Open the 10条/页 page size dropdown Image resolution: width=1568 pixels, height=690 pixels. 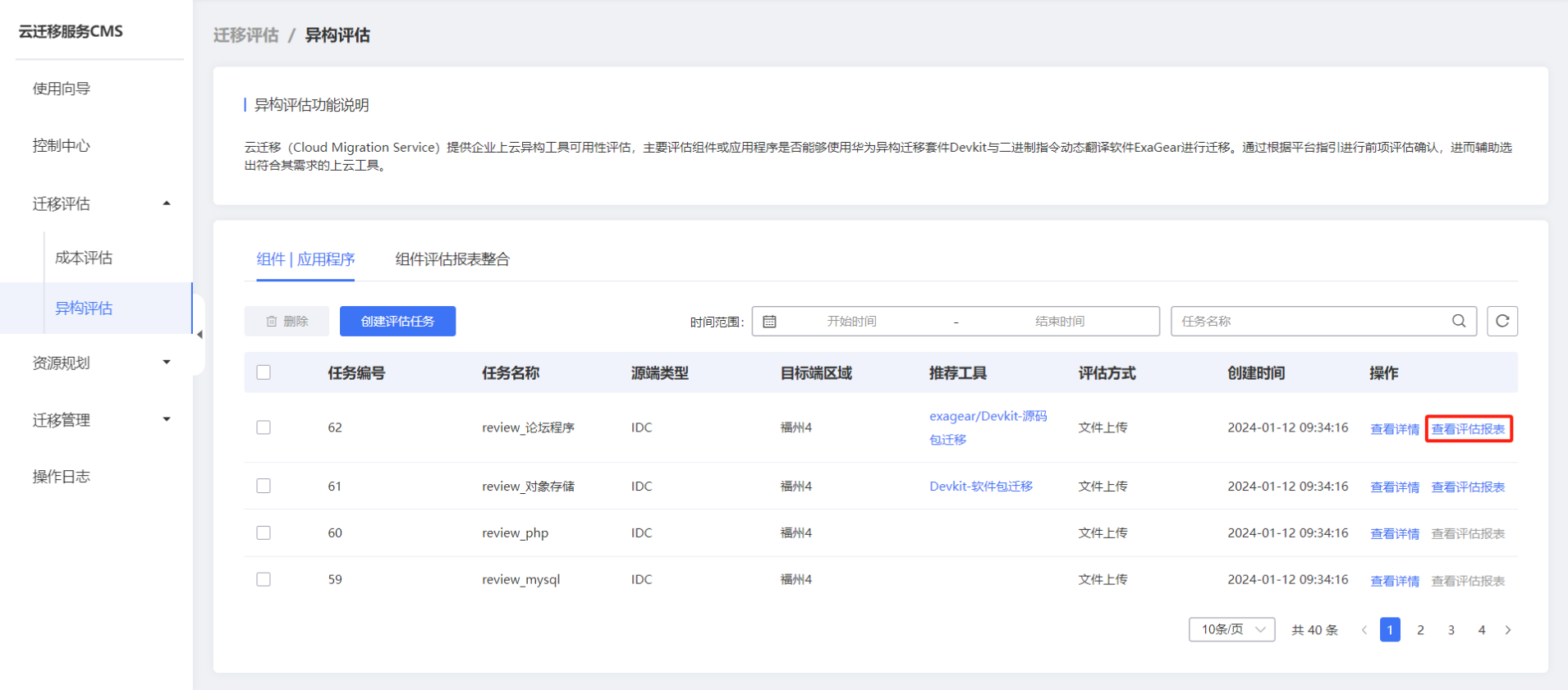pos(1231,629)
